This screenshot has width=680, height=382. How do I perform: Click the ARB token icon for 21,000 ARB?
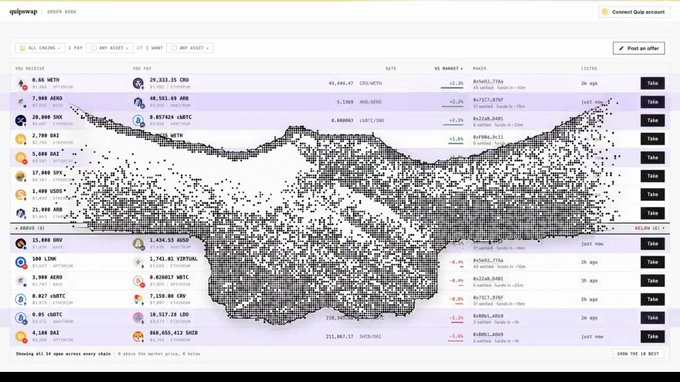(21, 213)
